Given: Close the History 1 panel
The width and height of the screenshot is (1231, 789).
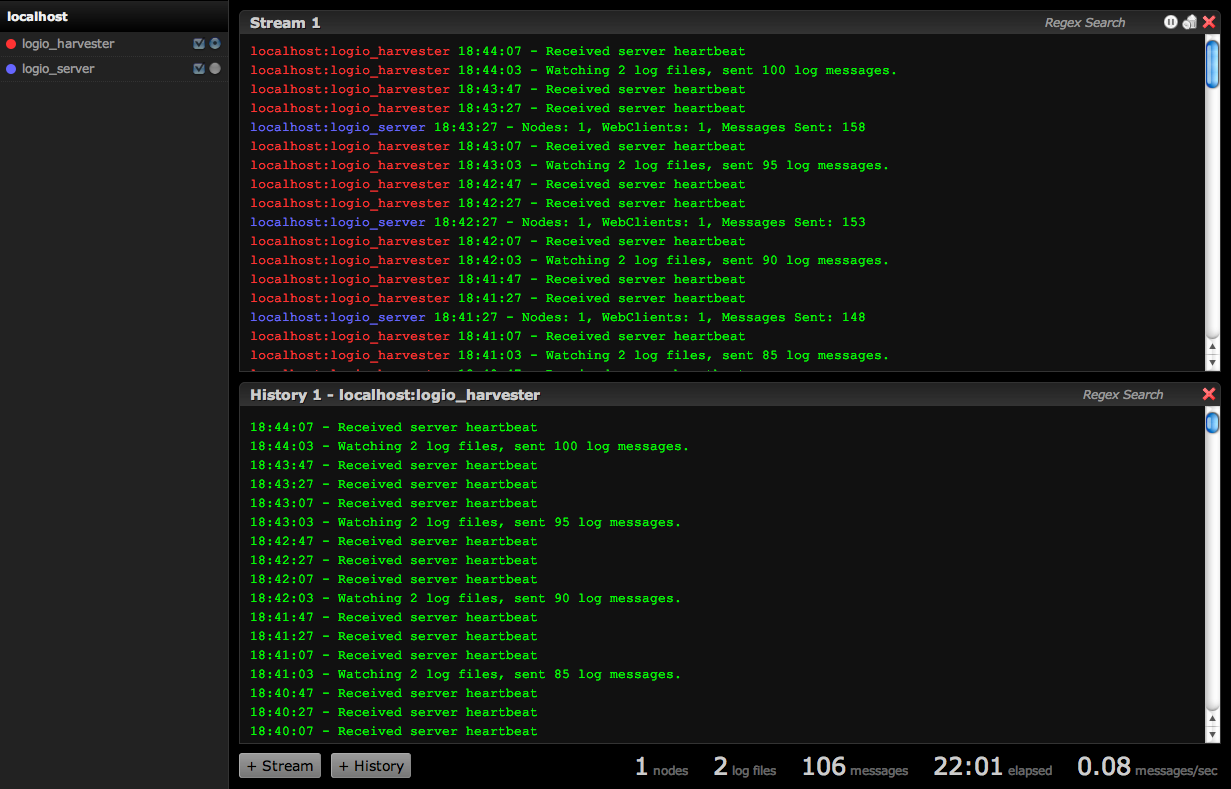Looking at the screenshot, I should click(x=1209, y=394).
